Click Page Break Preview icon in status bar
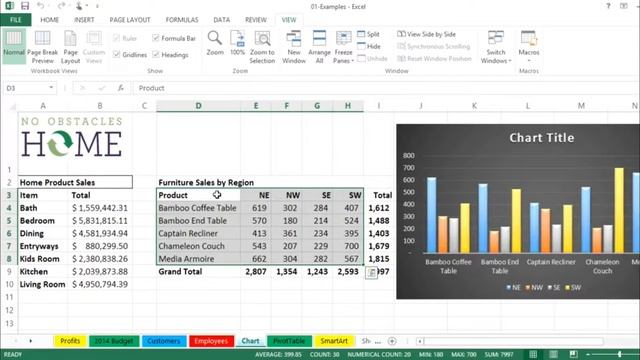The width and height of the screenshot is (640, 360). (x=573, y=354)
